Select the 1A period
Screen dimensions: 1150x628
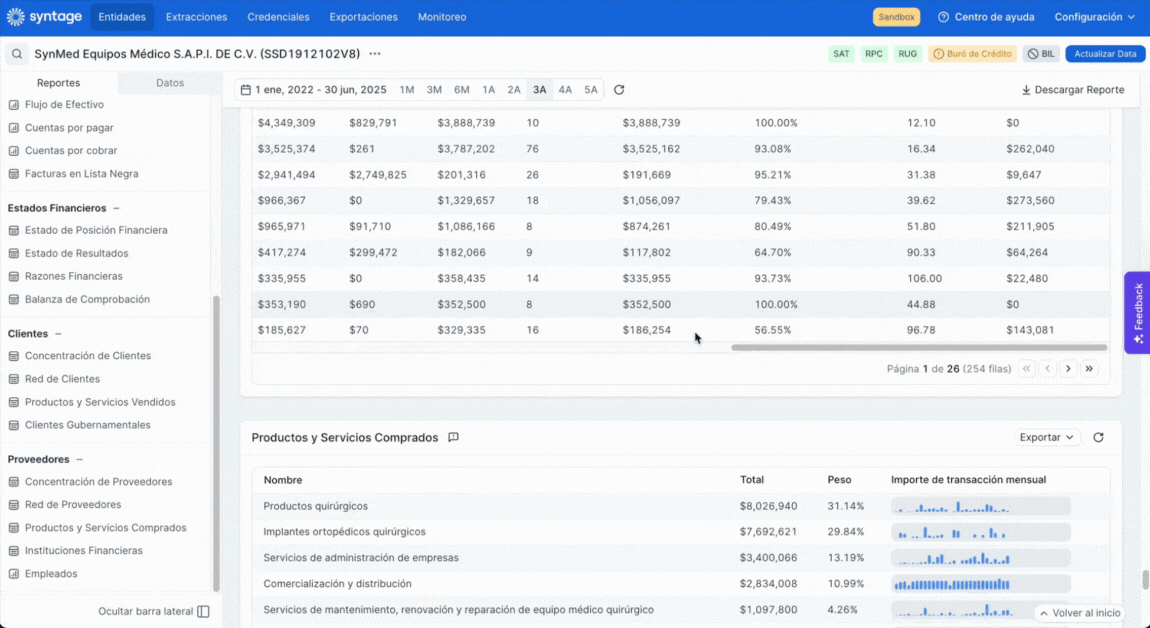pyautogui.click(x=488, y=90)
